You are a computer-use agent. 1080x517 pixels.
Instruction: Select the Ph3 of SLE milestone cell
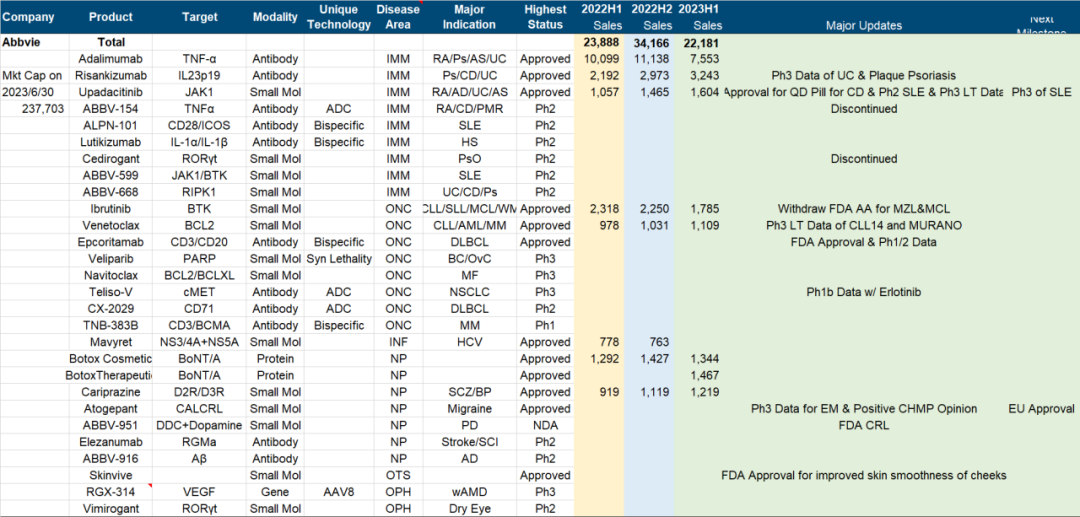[x=1041, y=92]
